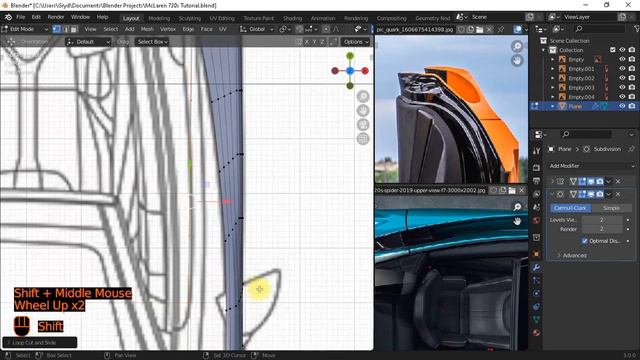Screen dimensions: 640x360
Task: Click the red X axis navigation gizmo
Action: [365, 71]
